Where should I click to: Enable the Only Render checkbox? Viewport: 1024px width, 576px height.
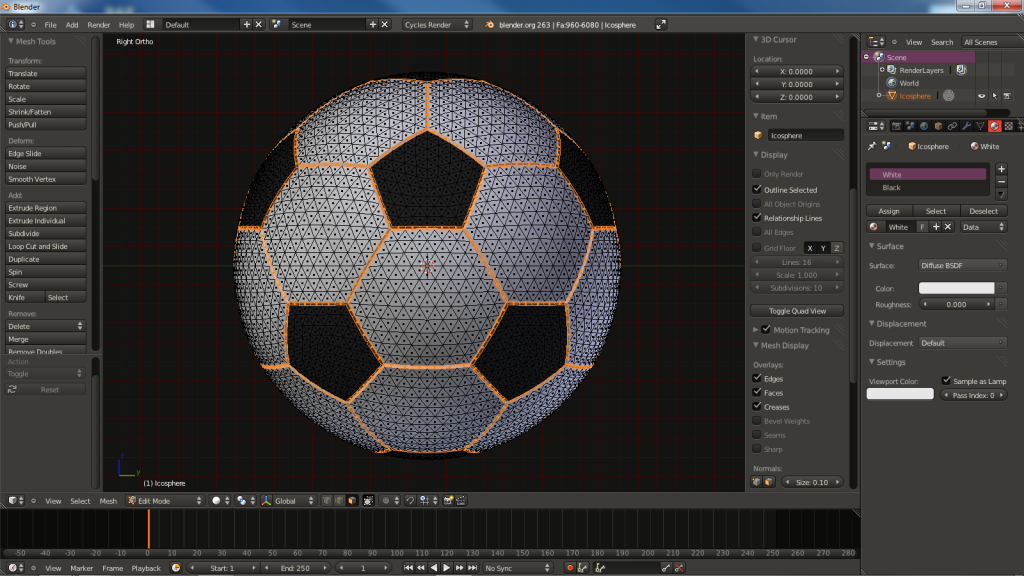coord(757,174)
